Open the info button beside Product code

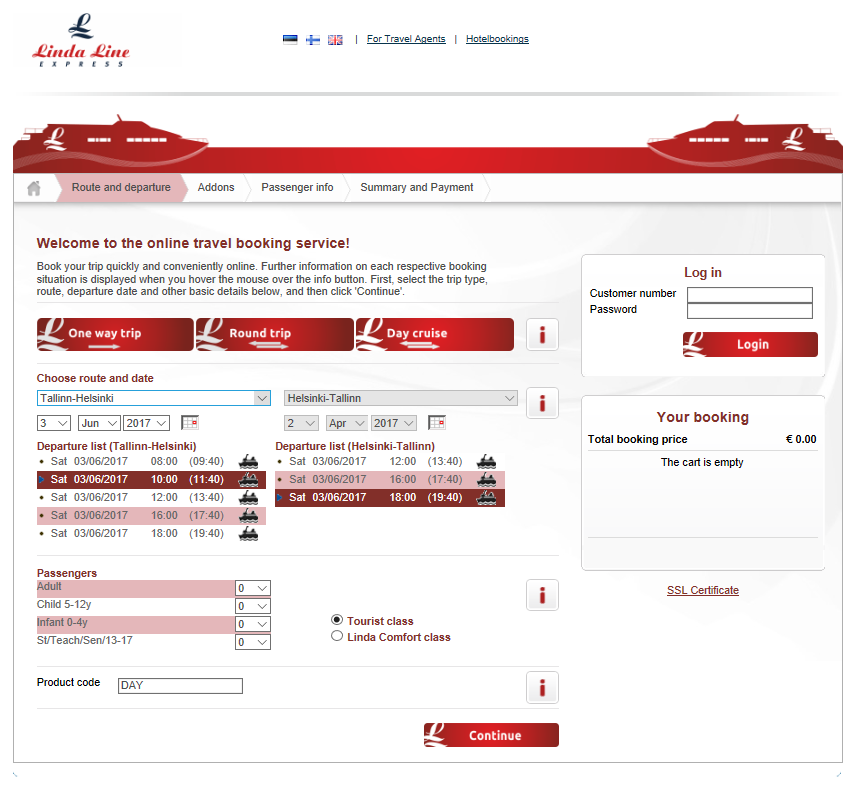542,687
